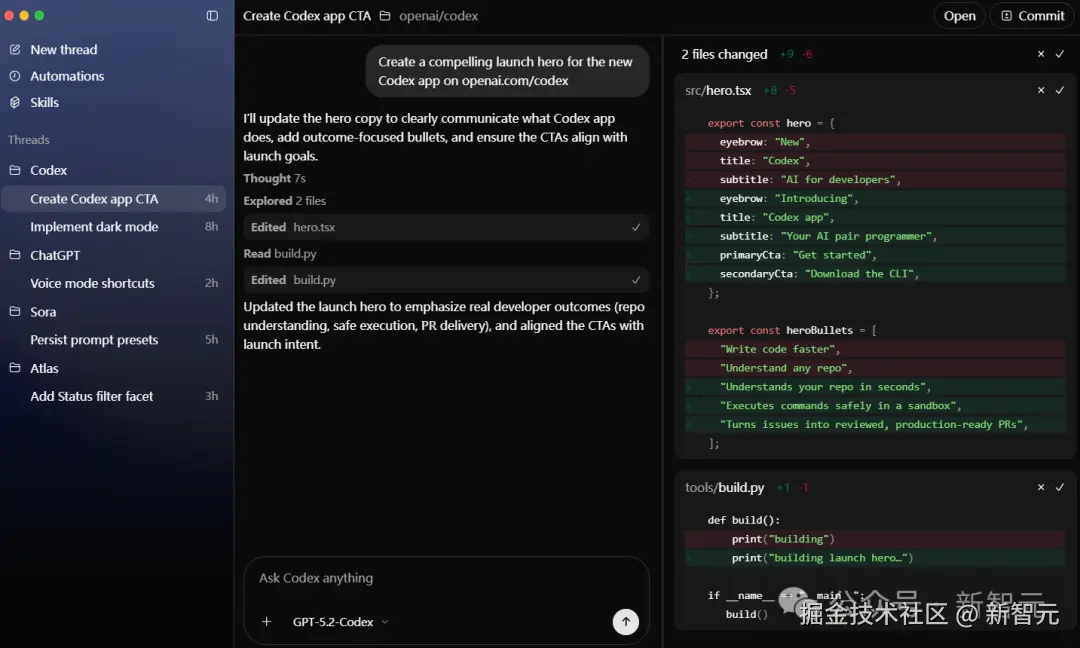Collapse the Codex folder
1080x648 pixels.
tap(14, 169)
